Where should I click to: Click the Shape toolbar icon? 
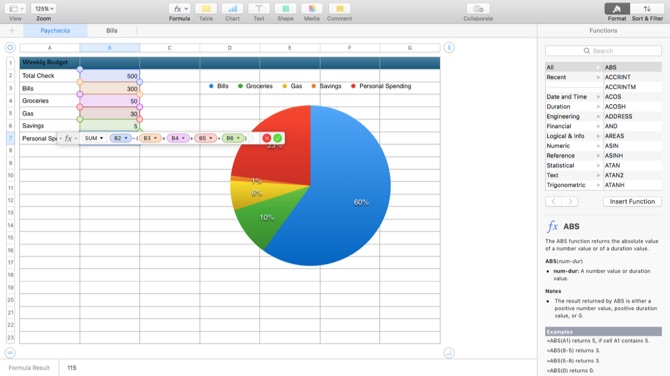[285, 9]
